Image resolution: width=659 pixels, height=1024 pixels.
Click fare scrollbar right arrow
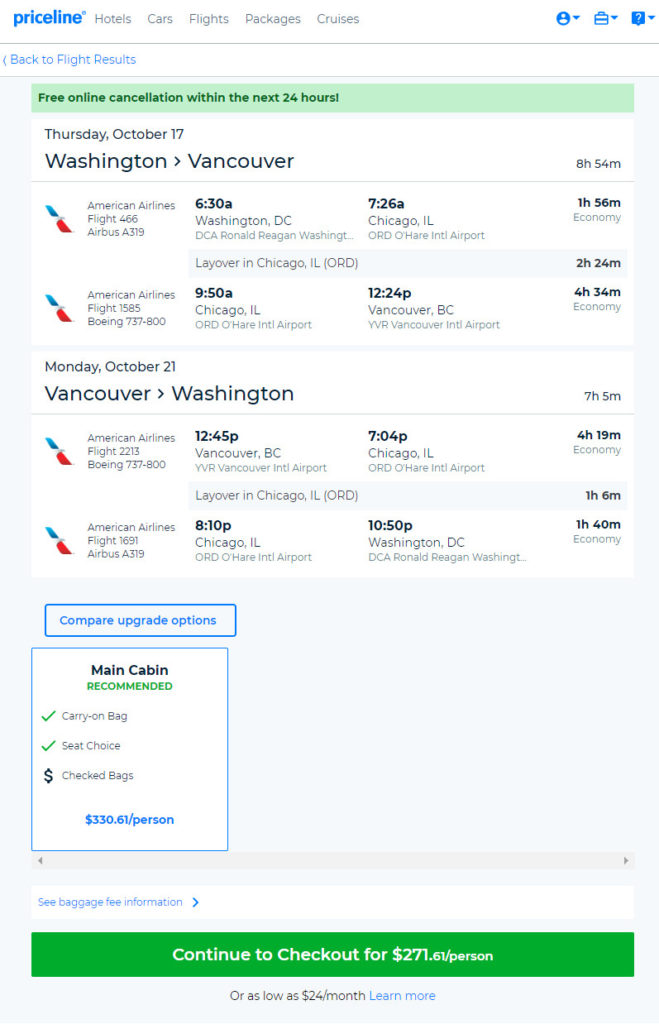tap(626, 860)
